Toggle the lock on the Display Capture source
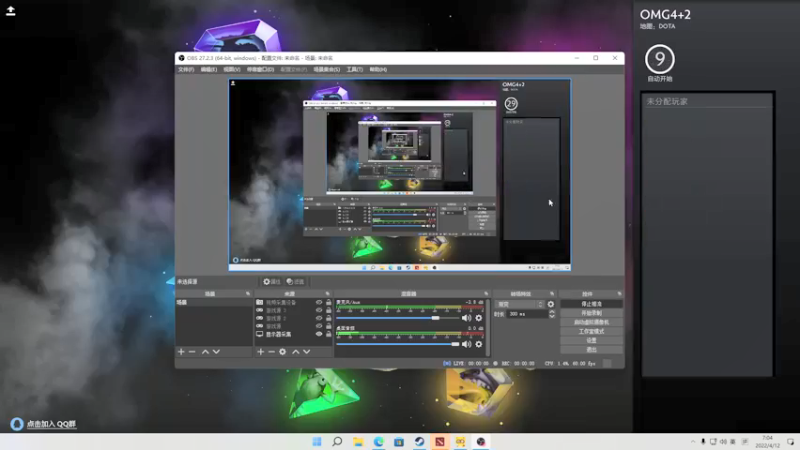The width and height of the screenshot is (800, 450). tap(329, 334)
